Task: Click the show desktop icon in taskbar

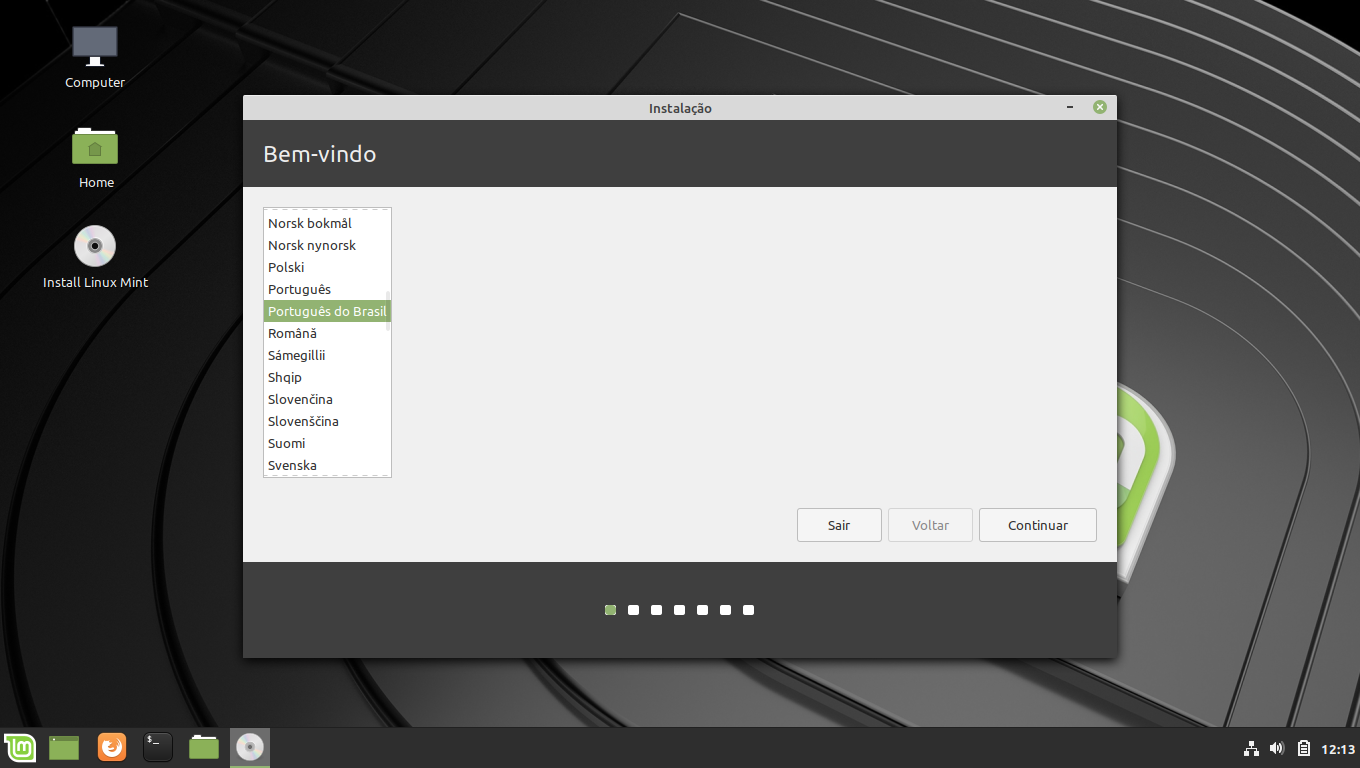Action: click(64, 747)
